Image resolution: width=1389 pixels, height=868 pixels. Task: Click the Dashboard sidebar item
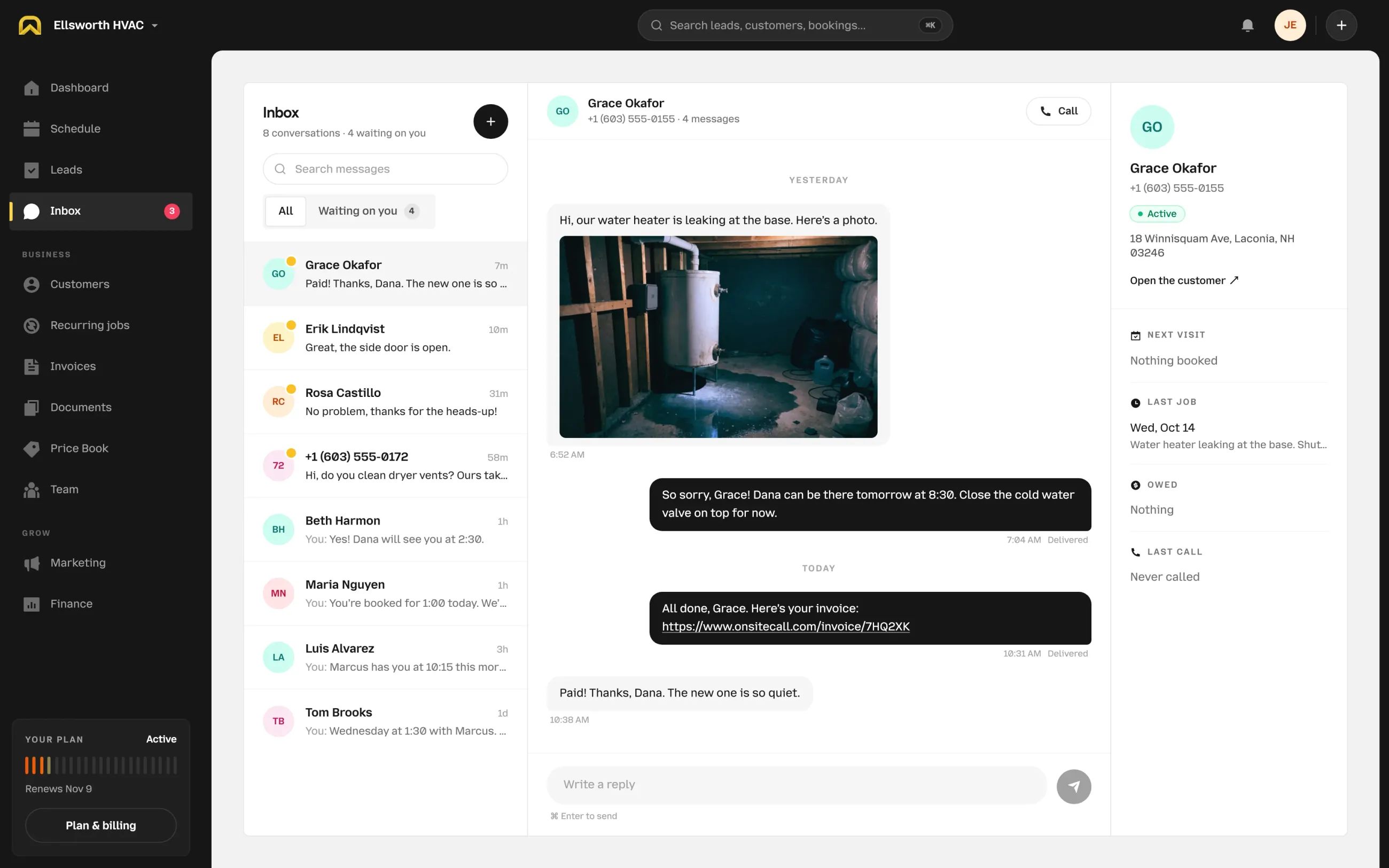point(101,88)
